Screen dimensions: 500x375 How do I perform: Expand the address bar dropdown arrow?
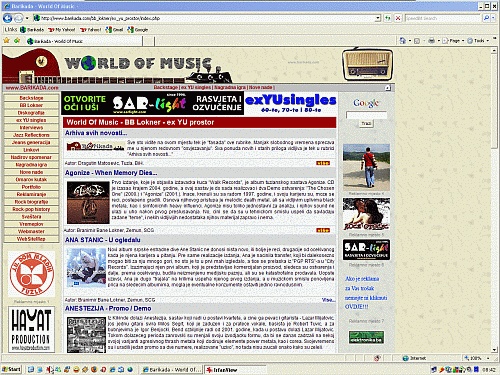pyautogui.click(x=378, y=18)
